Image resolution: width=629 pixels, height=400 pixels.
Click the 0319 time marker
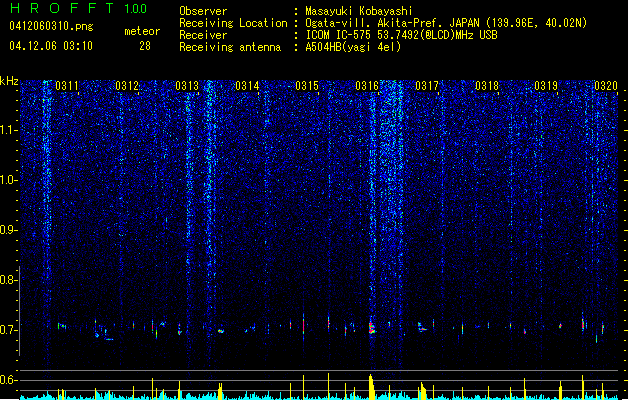coord(546,85)
